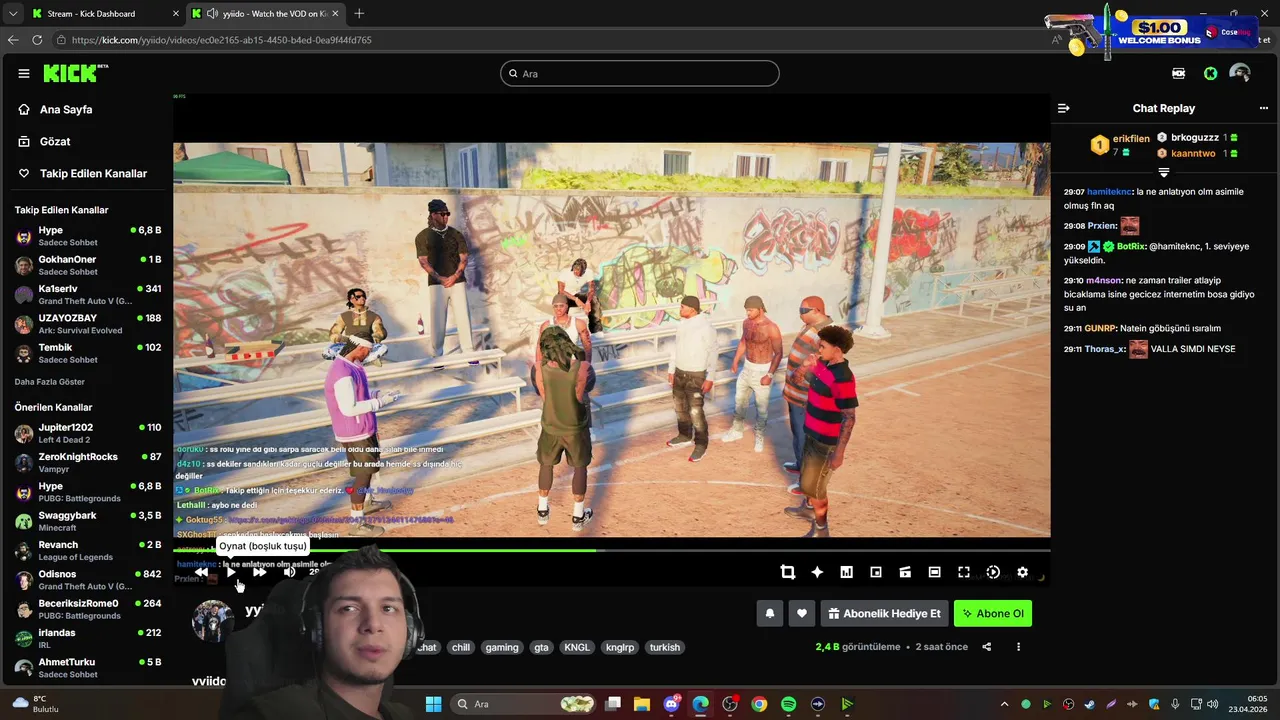1280x720 pixels.
Task: Click the crop clip icon in player
Action: (x=788, y=572)
